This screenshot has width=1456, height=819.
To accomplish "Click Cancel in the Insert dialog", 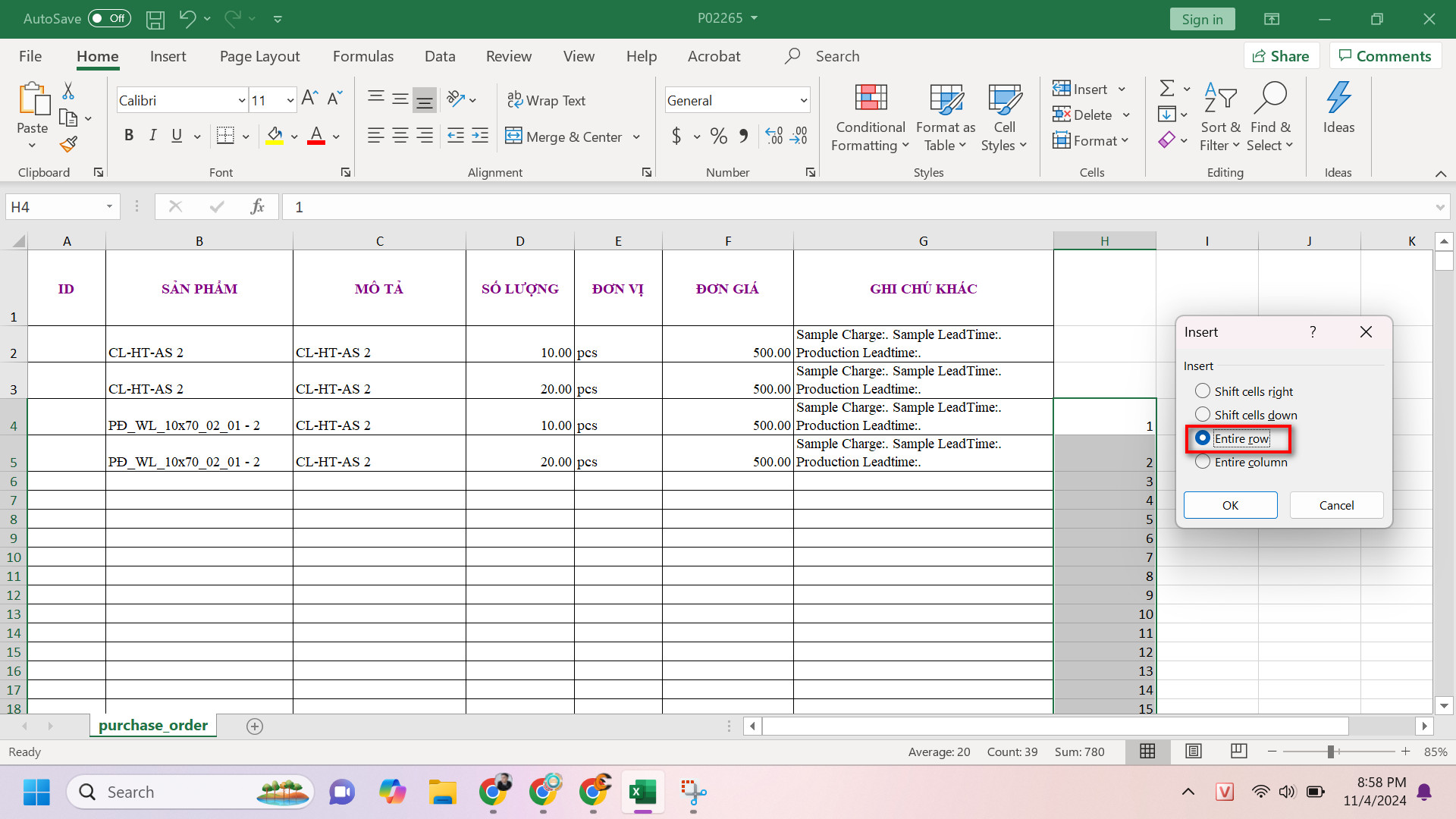I will point(1335,505).
